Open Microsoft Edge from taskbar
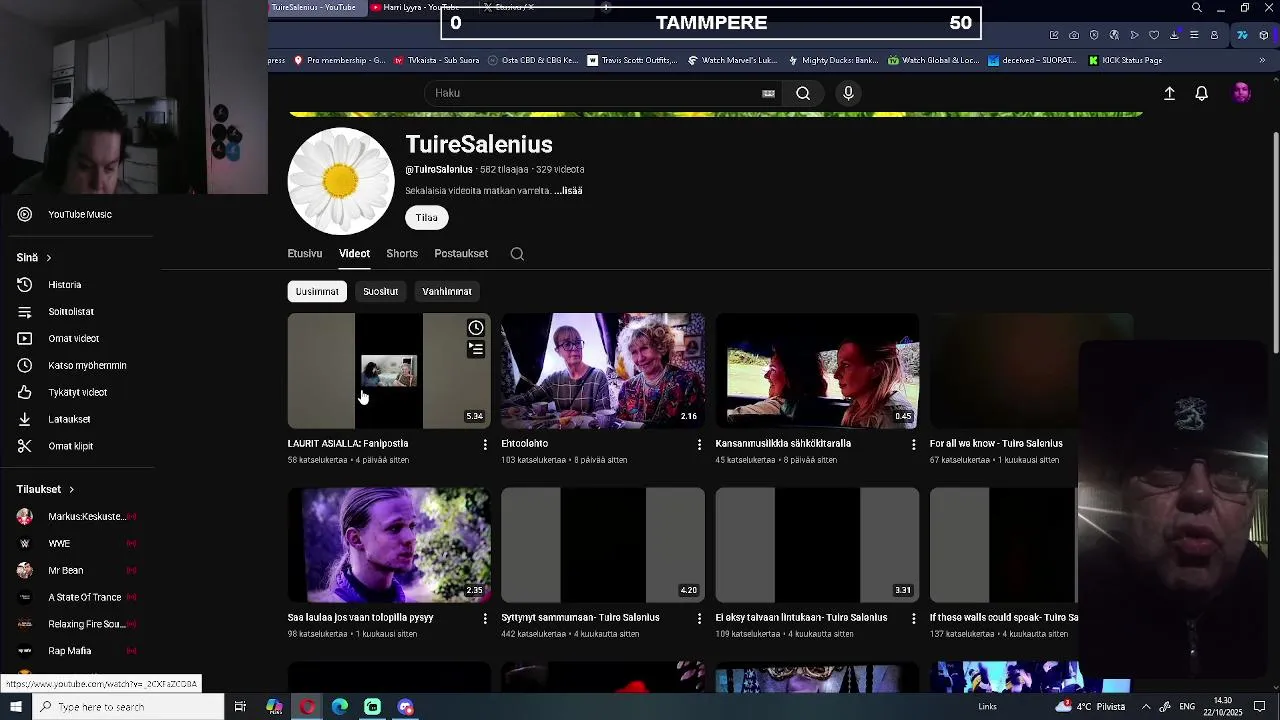This screenshot has width=1280, height=720. (x=340, y=707)
